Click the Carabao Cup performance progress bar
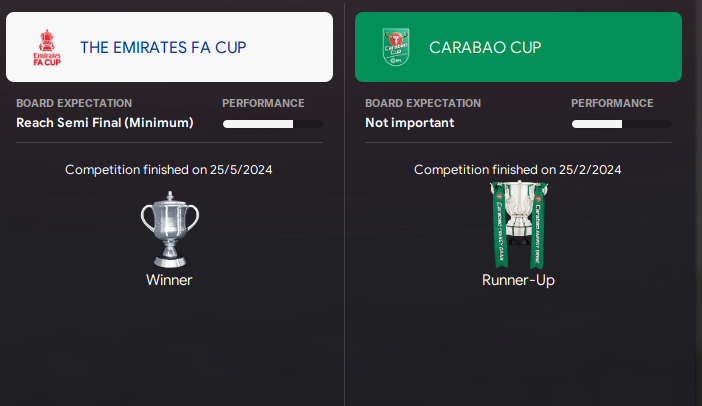The image size is (702, 406). click(x=621, y=124)
